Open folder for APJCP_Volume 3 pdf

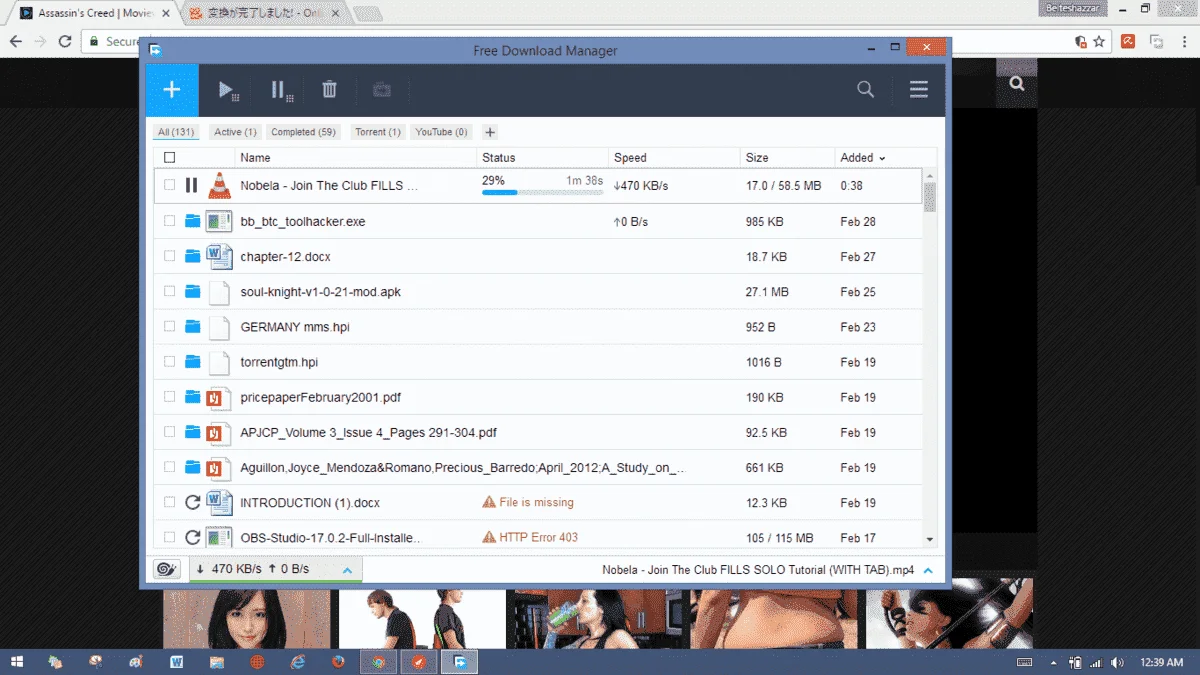193,432
